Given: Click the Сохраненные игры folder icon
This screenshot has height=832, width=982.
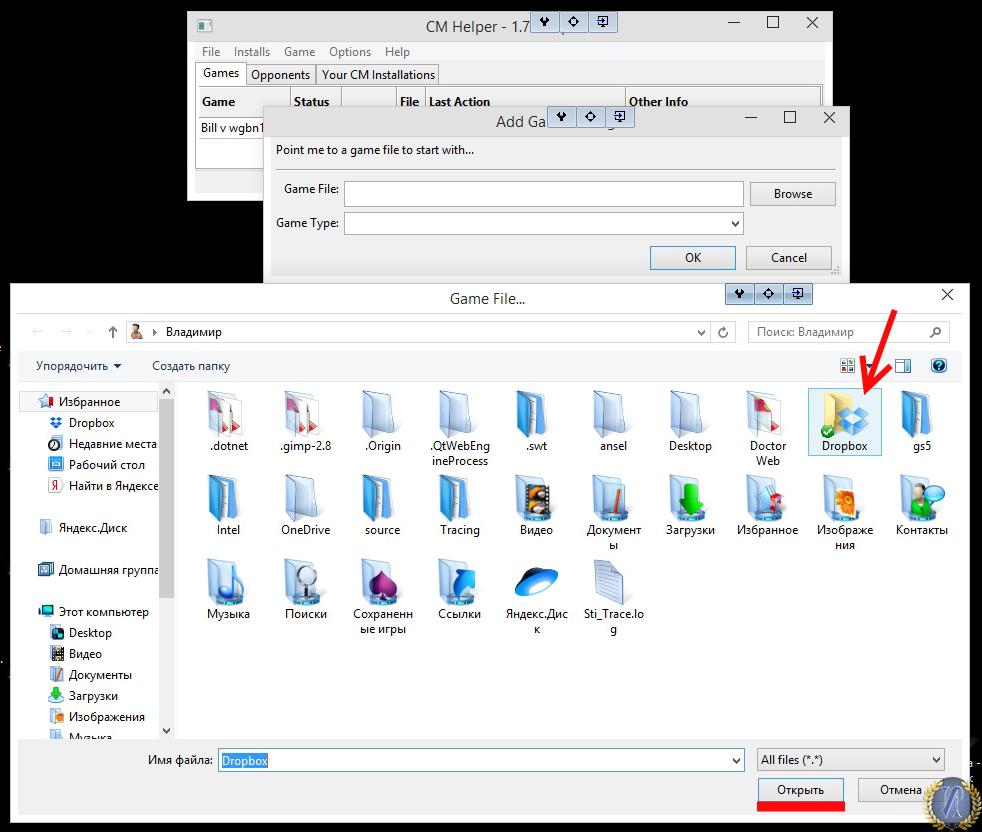Looking at the screenshot, I should 382,583.
